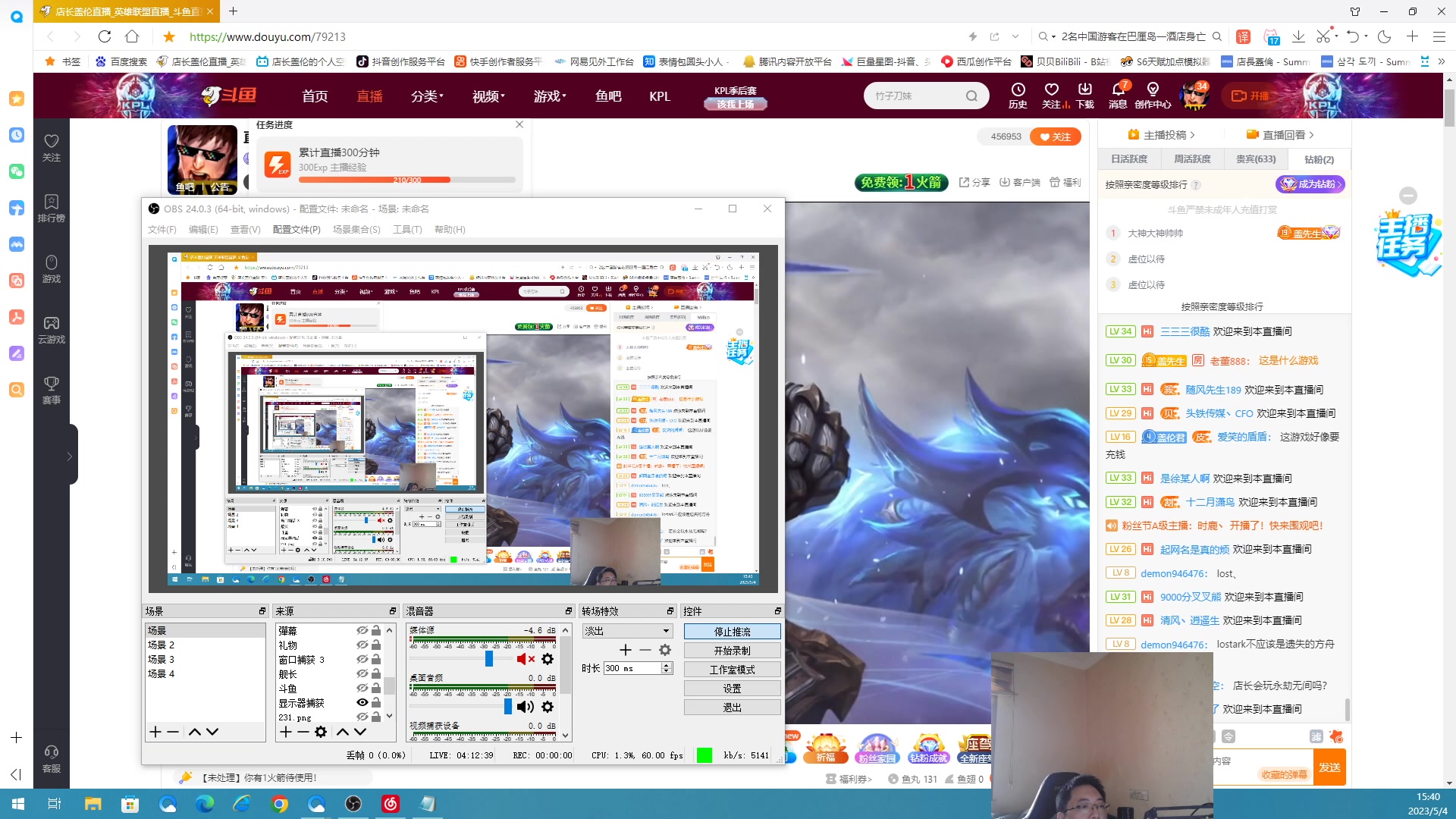
Task: Move selected source up with arrow
Action: pyautogui.click(x=342, y=732)
